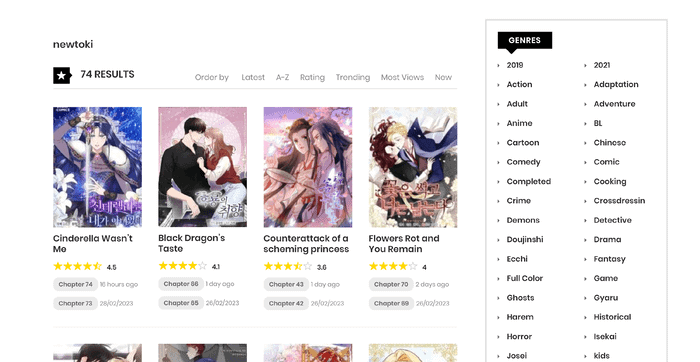700x362 pixels.
Task: Select the Chinese genre
Action: pos(610,143)
